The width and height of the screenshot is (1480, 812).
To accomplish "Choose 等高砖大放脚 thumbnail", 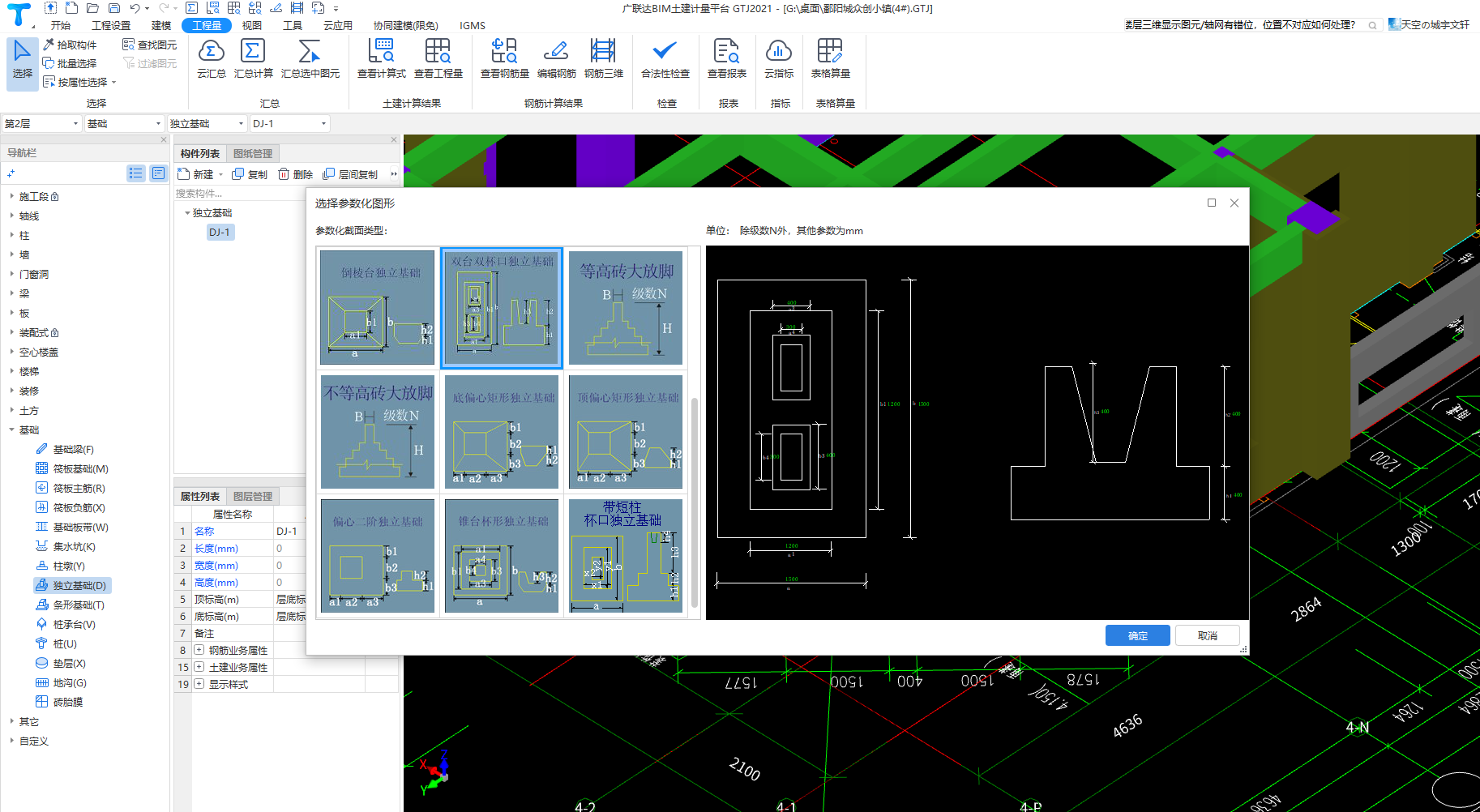I will click(x=626, y=308).
